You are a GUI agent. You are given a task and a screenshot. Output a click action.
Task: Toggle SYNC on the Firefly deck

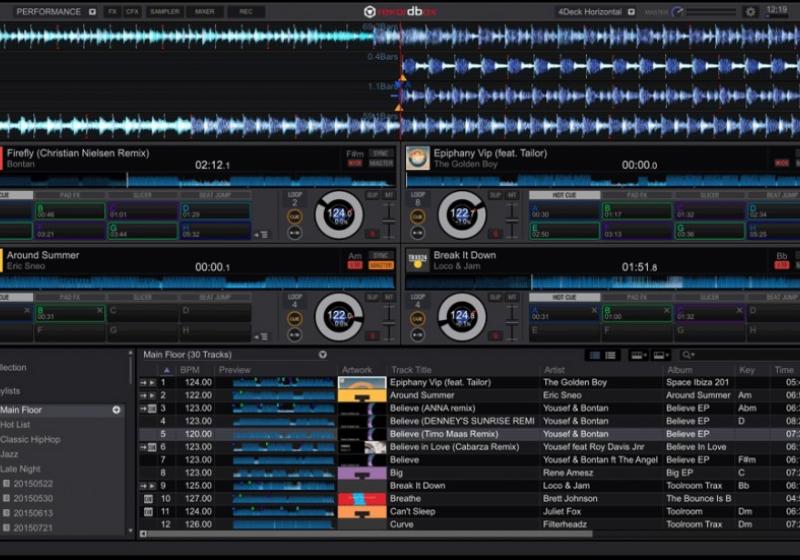(x=381, y=154)
